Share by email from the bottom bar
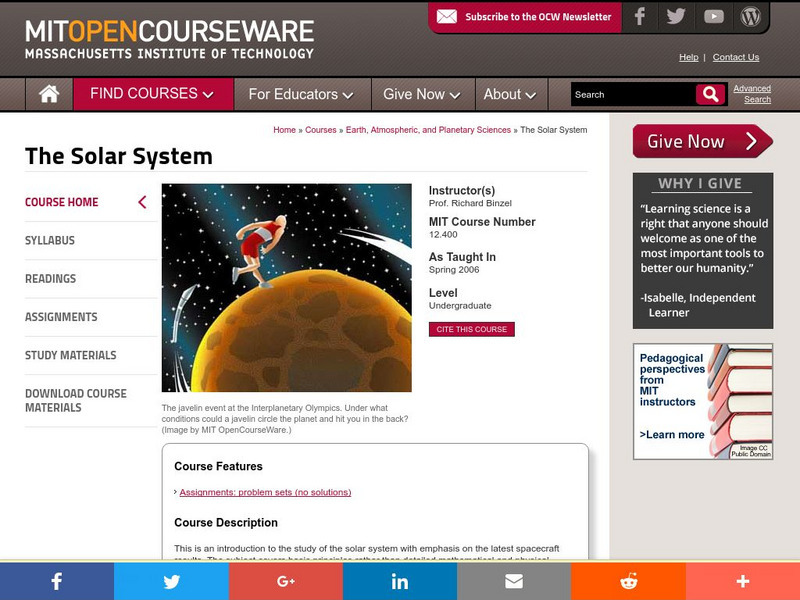The height and width of the screenshot is (600, 800). (x=514, y=581)
